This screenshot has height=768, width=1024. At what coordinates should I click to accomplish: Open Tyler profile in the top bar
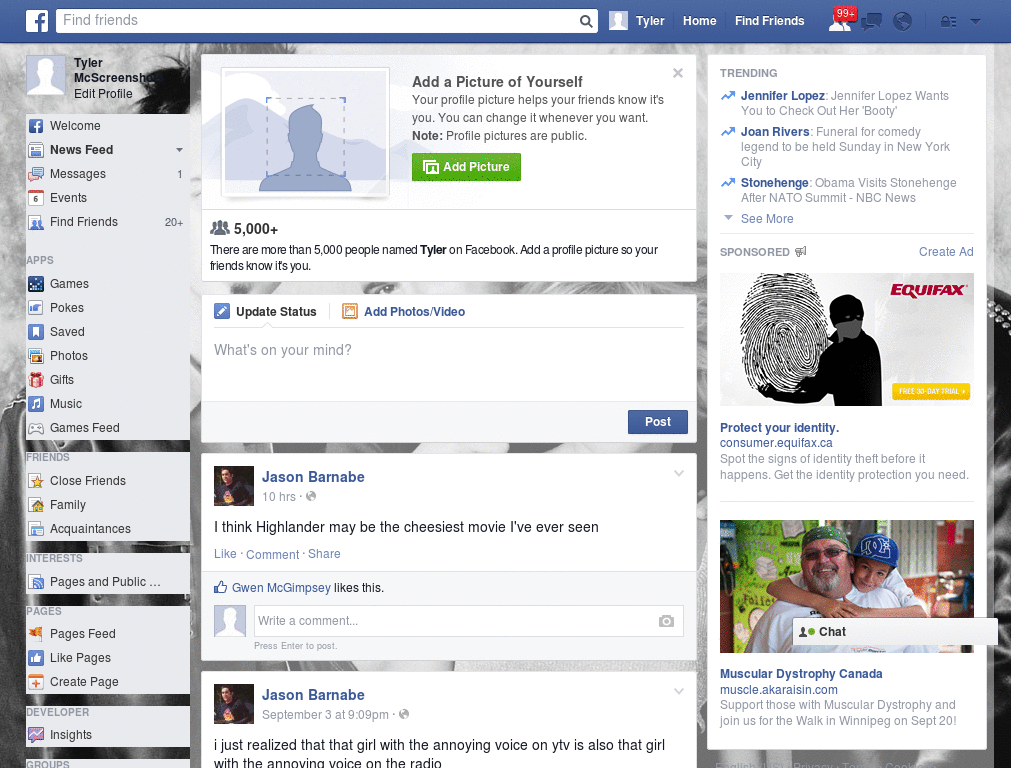[637, 21]
